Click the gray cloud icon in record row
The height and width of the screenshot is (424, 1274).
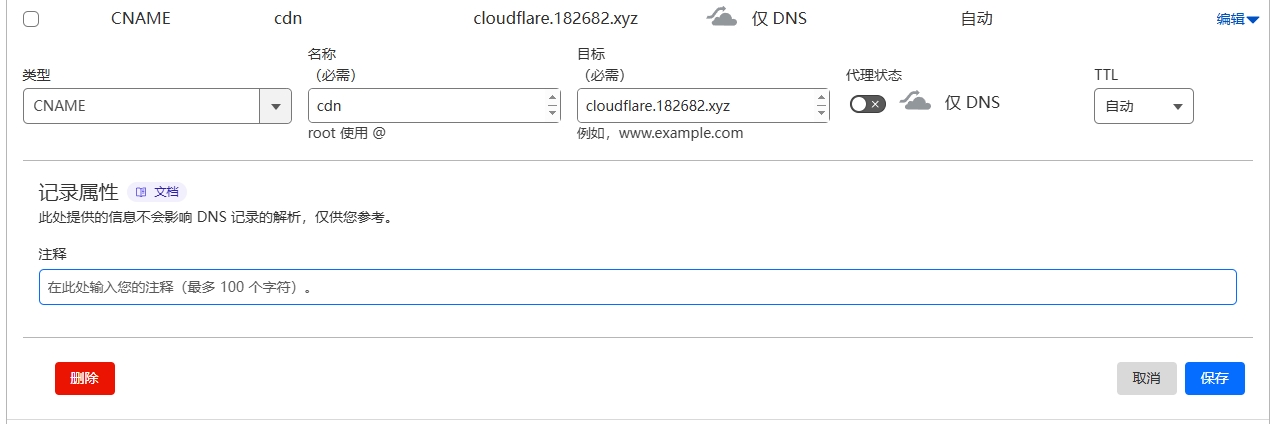(721, 17)
